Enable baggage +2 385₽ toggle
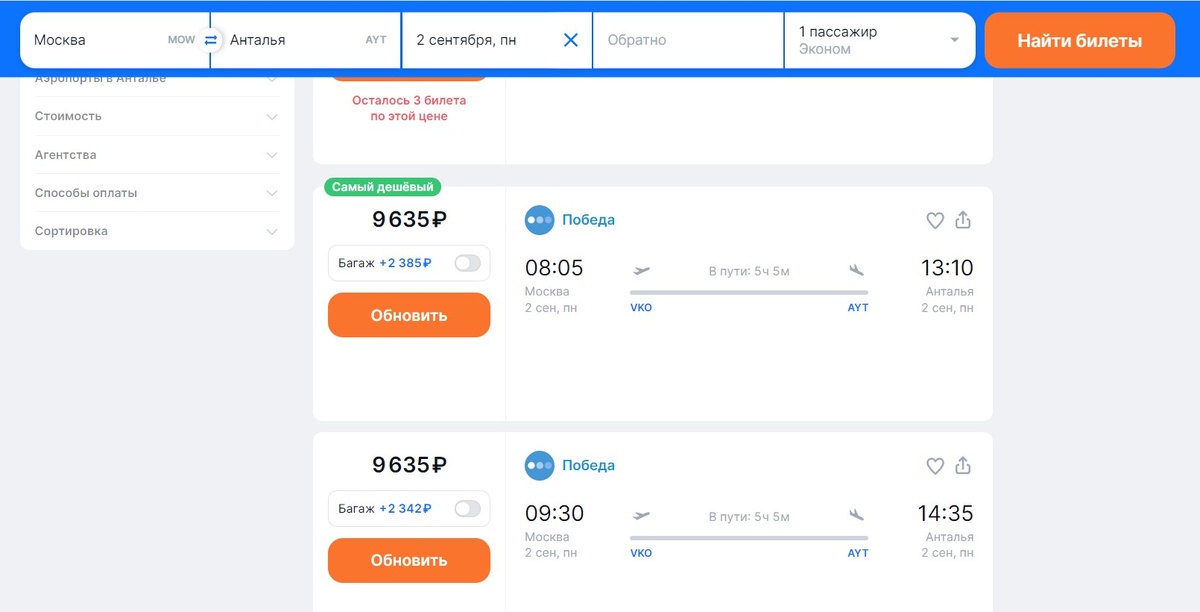 click(x=467, y=263)
